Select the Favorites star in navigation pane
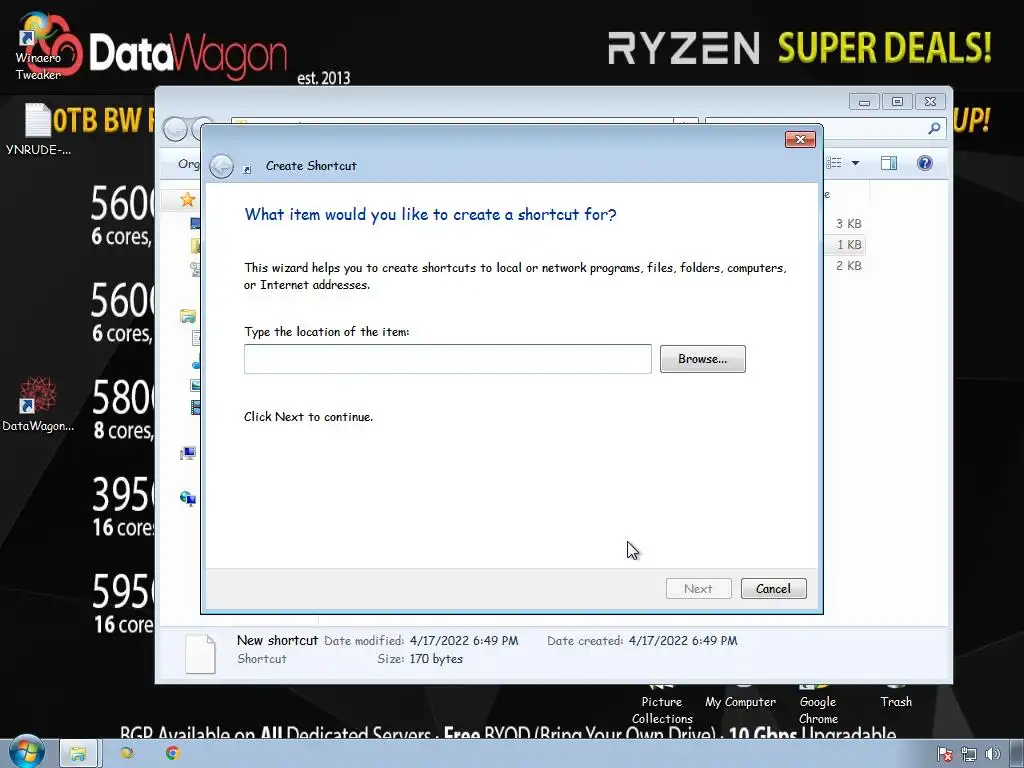The width and height of the screenshot is (1024, 768). pyautogui.click(x=187, y=199)
